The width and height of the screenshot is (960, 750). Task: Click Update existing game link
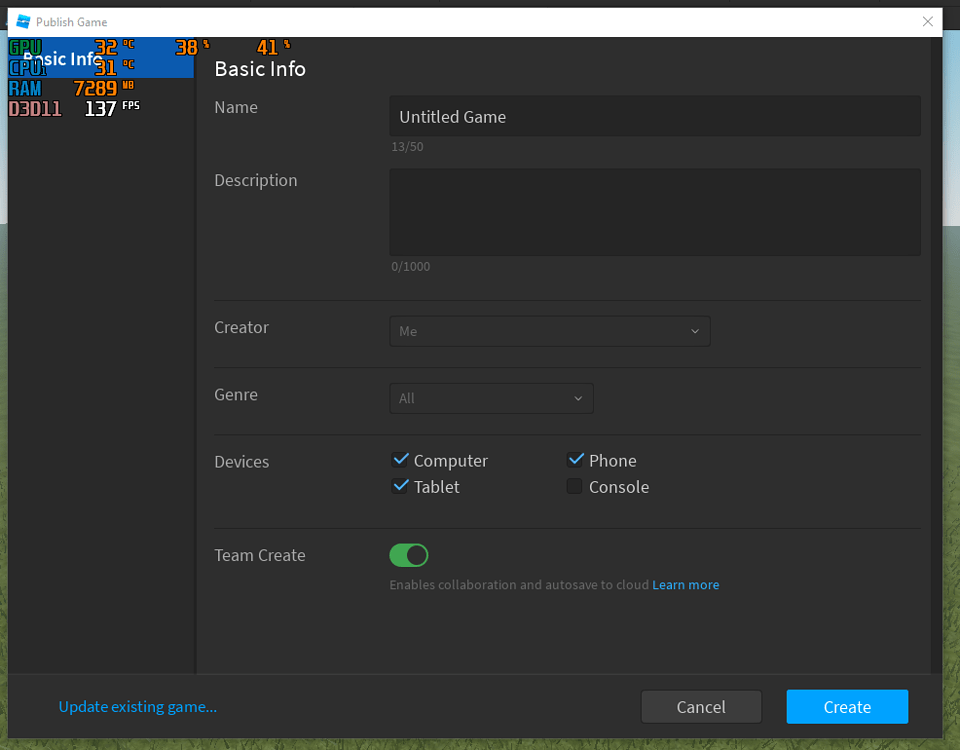(x=137, y=706)
